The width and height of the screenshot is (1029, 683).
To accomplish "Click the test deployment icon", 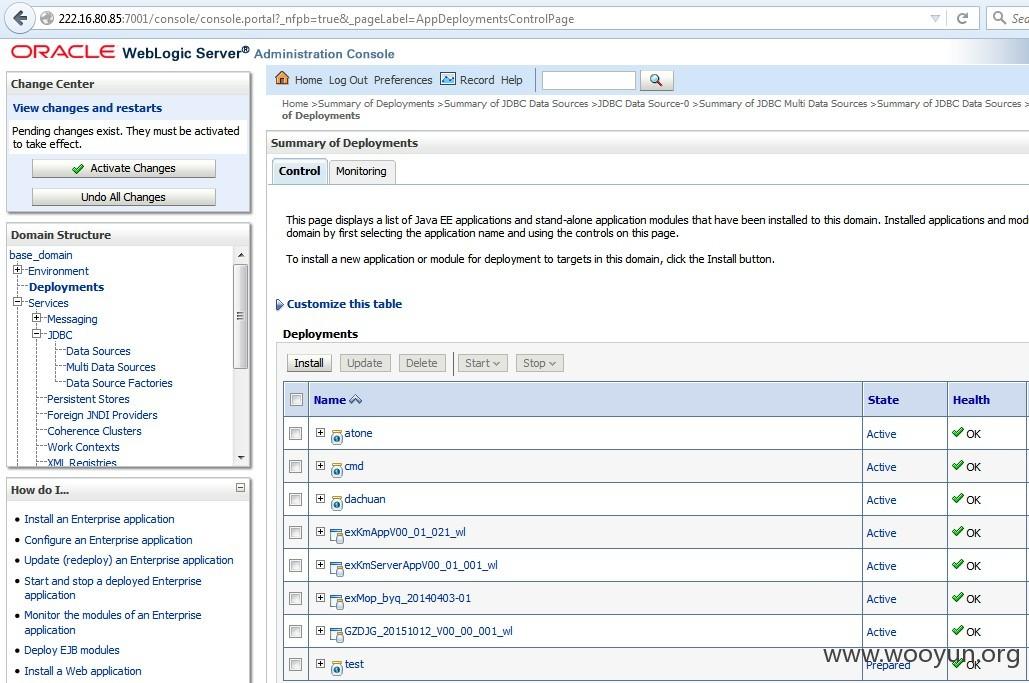I will click(337, 667).
